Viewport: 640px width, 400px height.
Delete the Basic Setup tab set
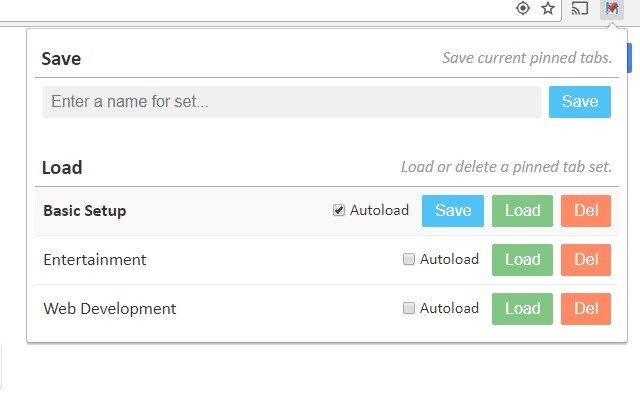coord(586,211)
